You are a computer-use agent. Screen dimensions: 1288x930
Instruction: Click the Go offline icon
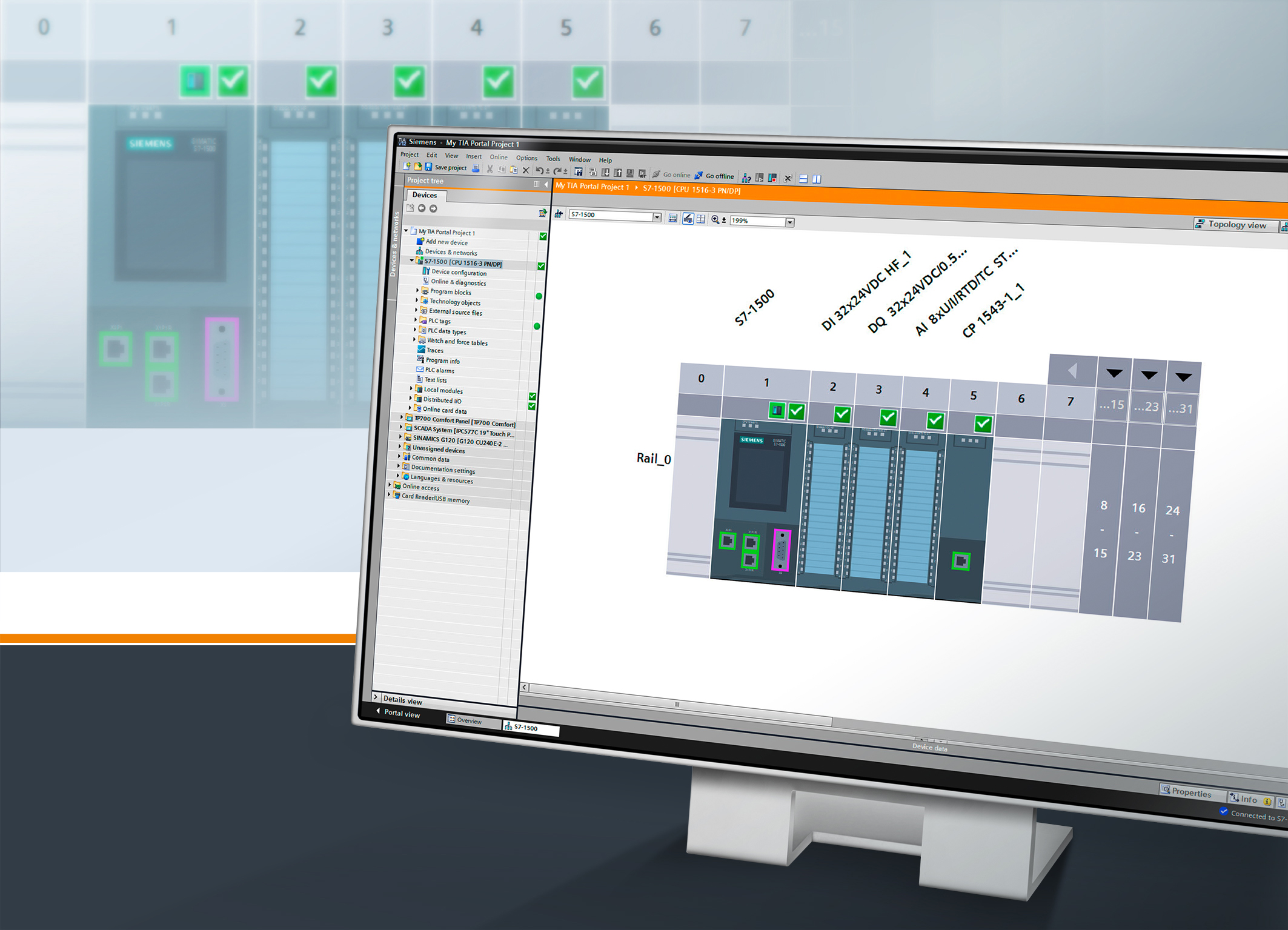699,176
